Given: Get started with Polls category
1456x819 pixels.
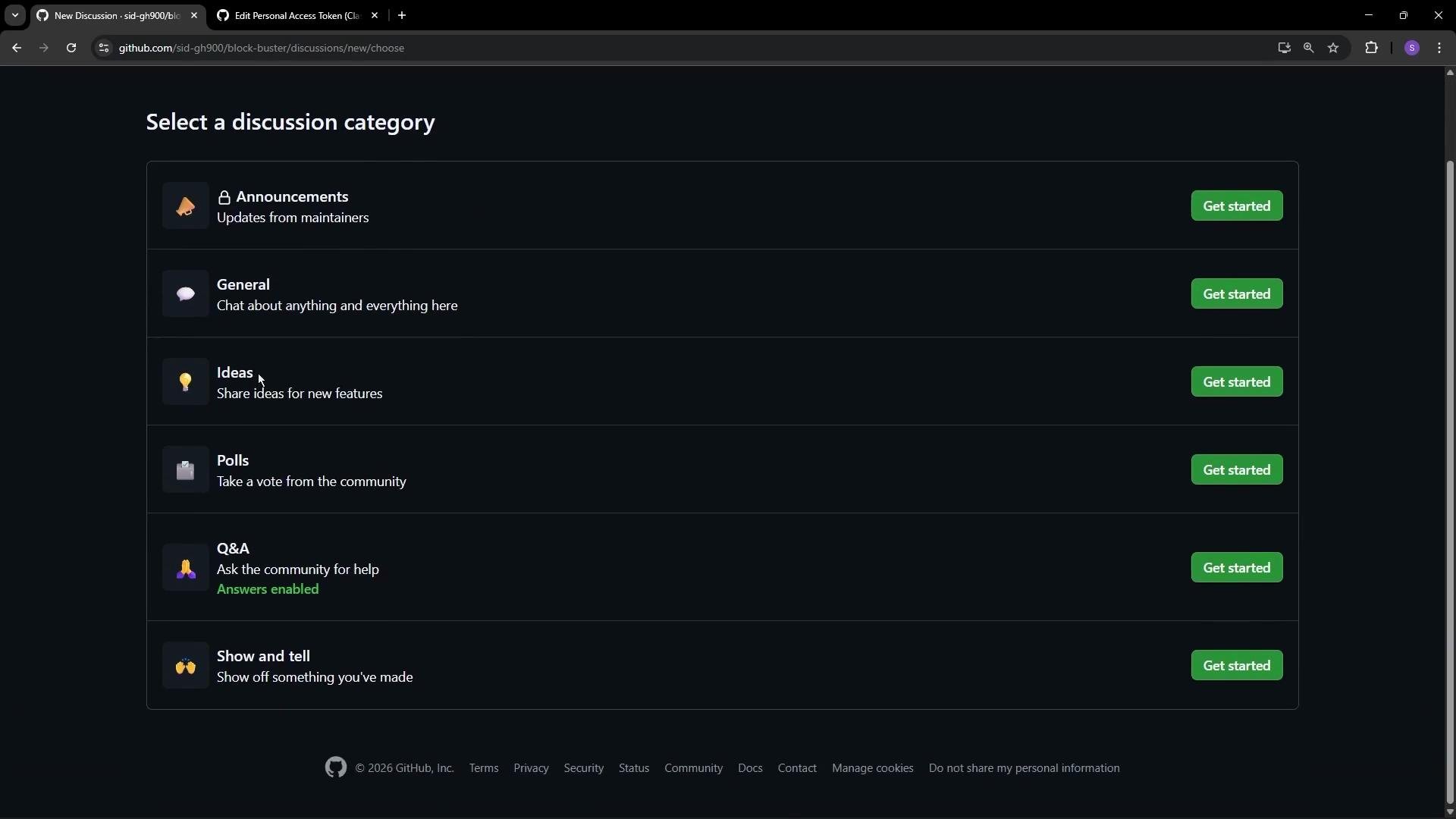Looking at the screenshot, I should coord(1238,470).
